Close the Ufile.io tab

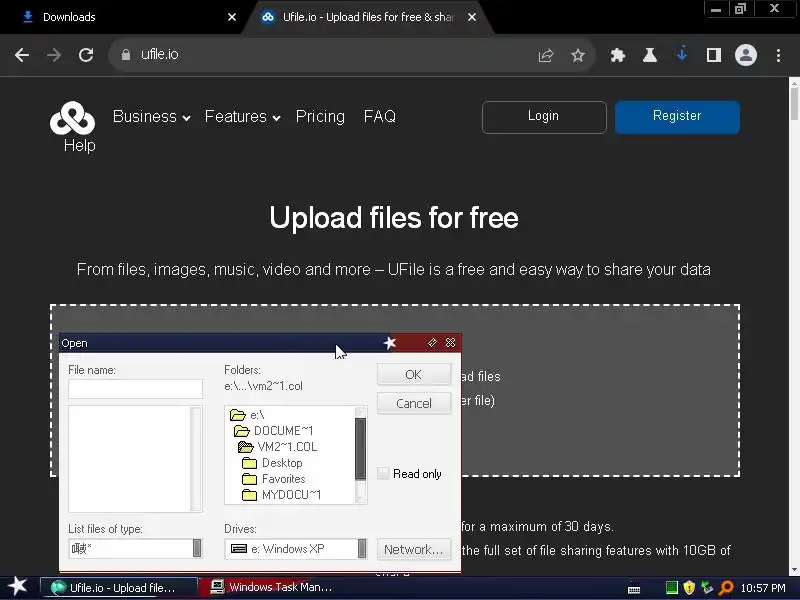click(472, 17)
